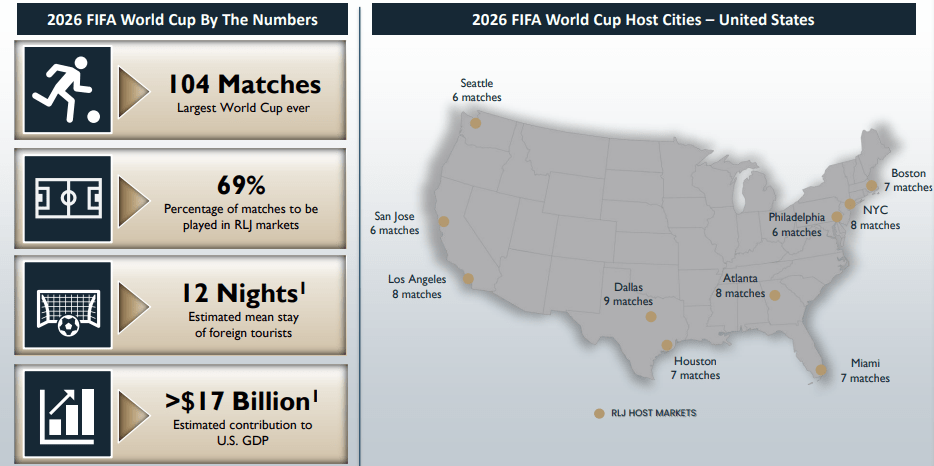The height and width of the screenshot is (466, 934).
Task: Click the Seattle map marker dot
Action: (476, 123)
